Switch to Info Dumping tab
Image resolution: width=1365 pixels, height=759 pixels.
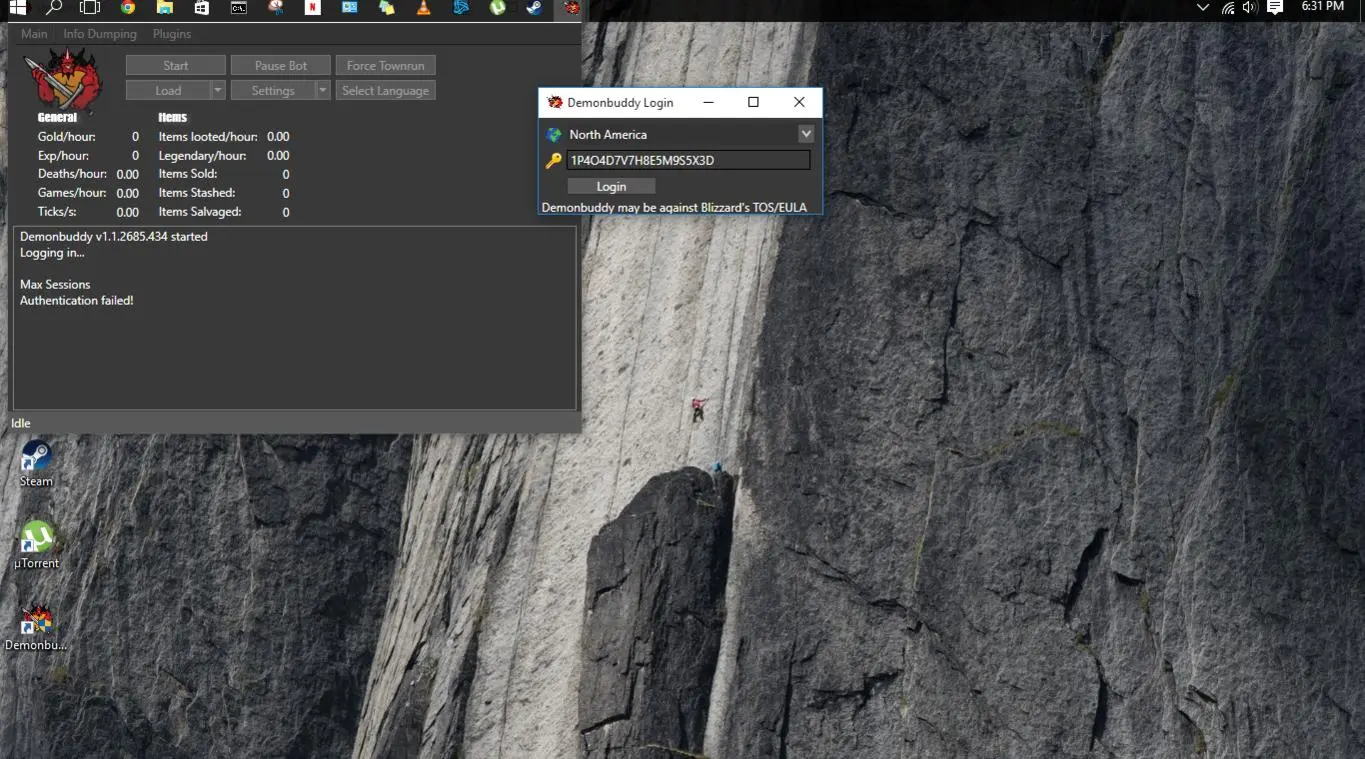click(x=100, y=34)
